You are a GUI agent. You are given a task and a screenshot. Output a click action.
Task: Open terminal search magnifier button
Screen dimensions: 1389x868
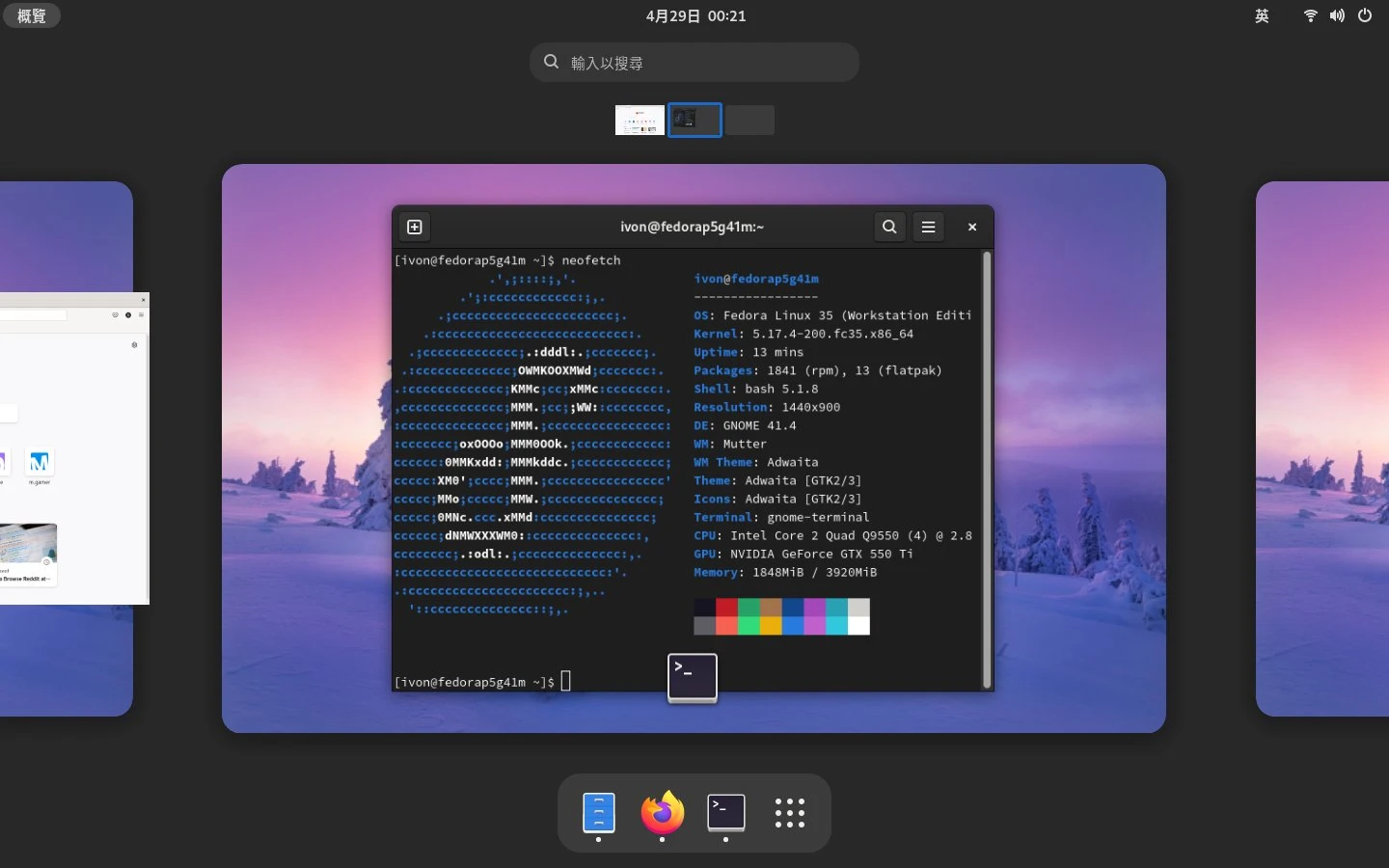tap(889, 227)
